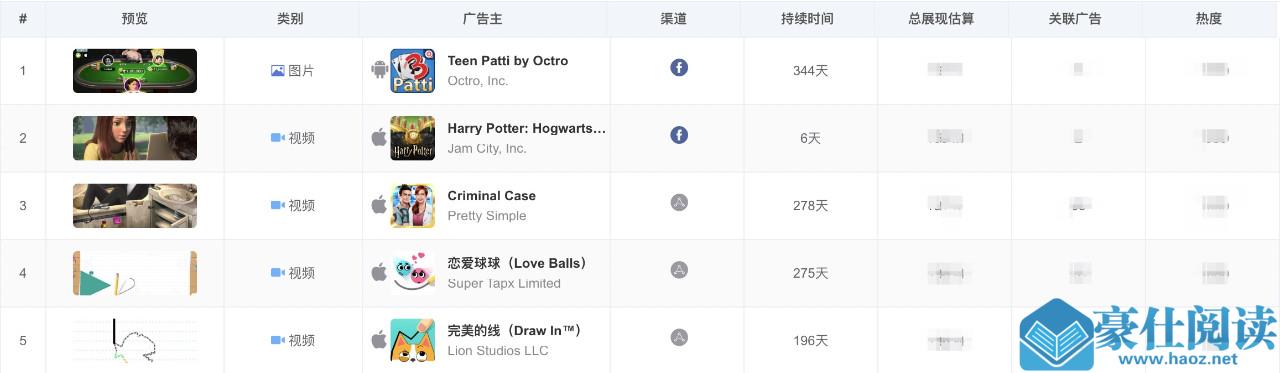Open the Teen Patti poker table preview thumbnail
This screenshot has width=1280, height=373.
tap(135, 71)
